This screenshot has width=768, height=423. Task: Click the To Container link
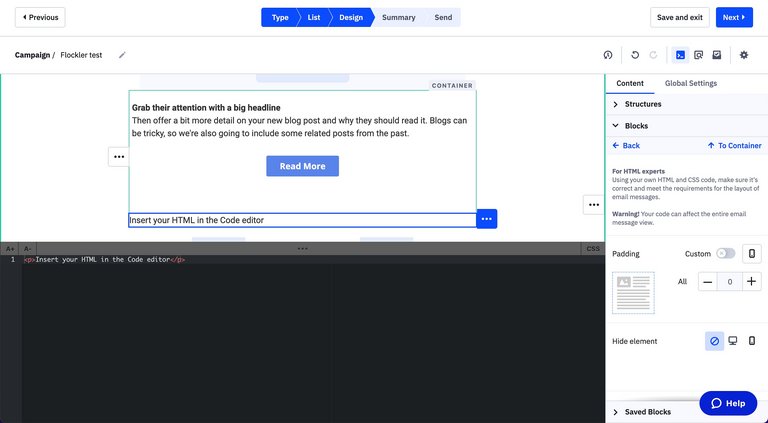[x=735, y=145]
